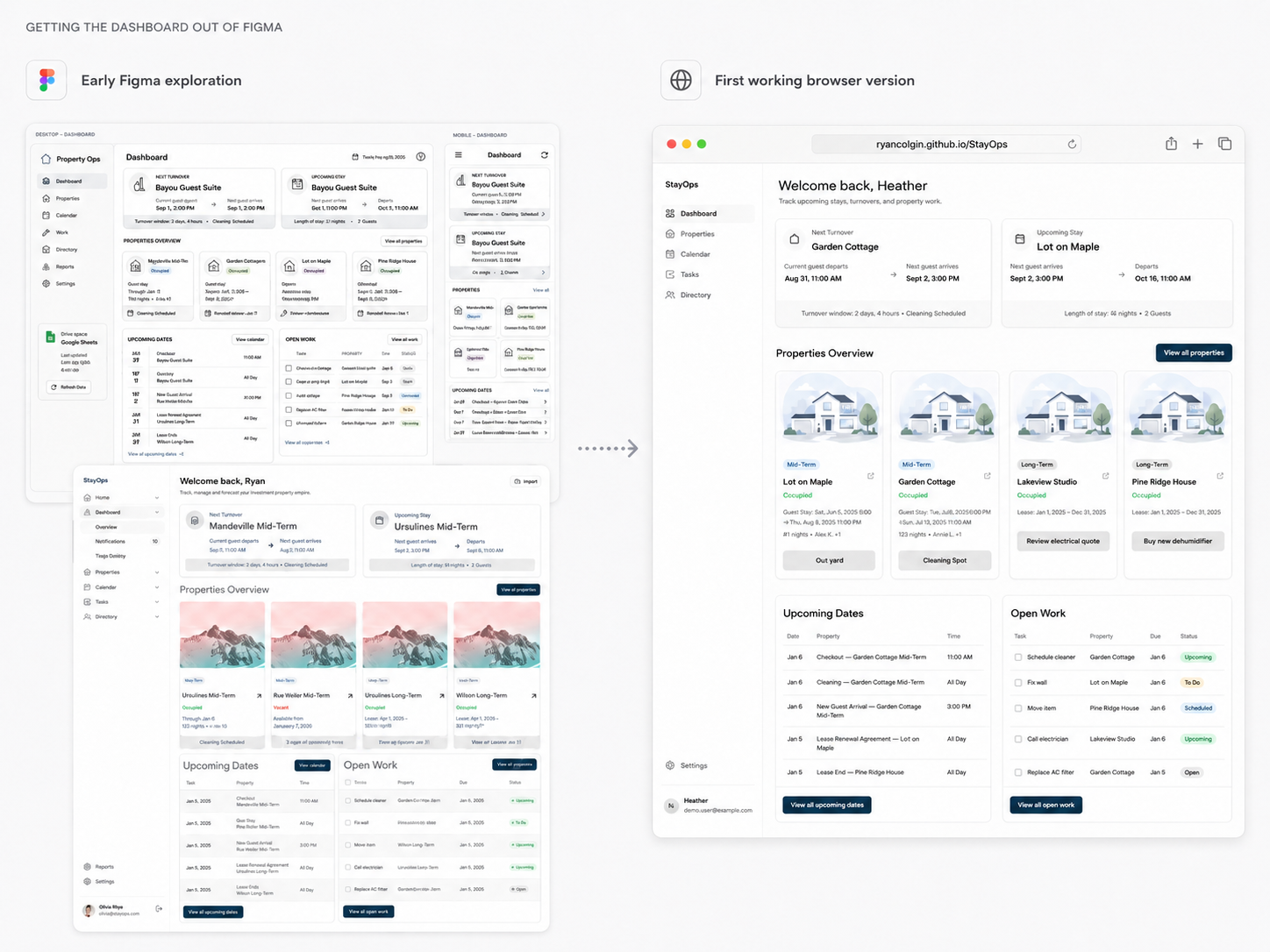This screenshot has height=952, width=1270.
Task: Open chevron on mobile Next Turnover card
Action: [544, 214]
